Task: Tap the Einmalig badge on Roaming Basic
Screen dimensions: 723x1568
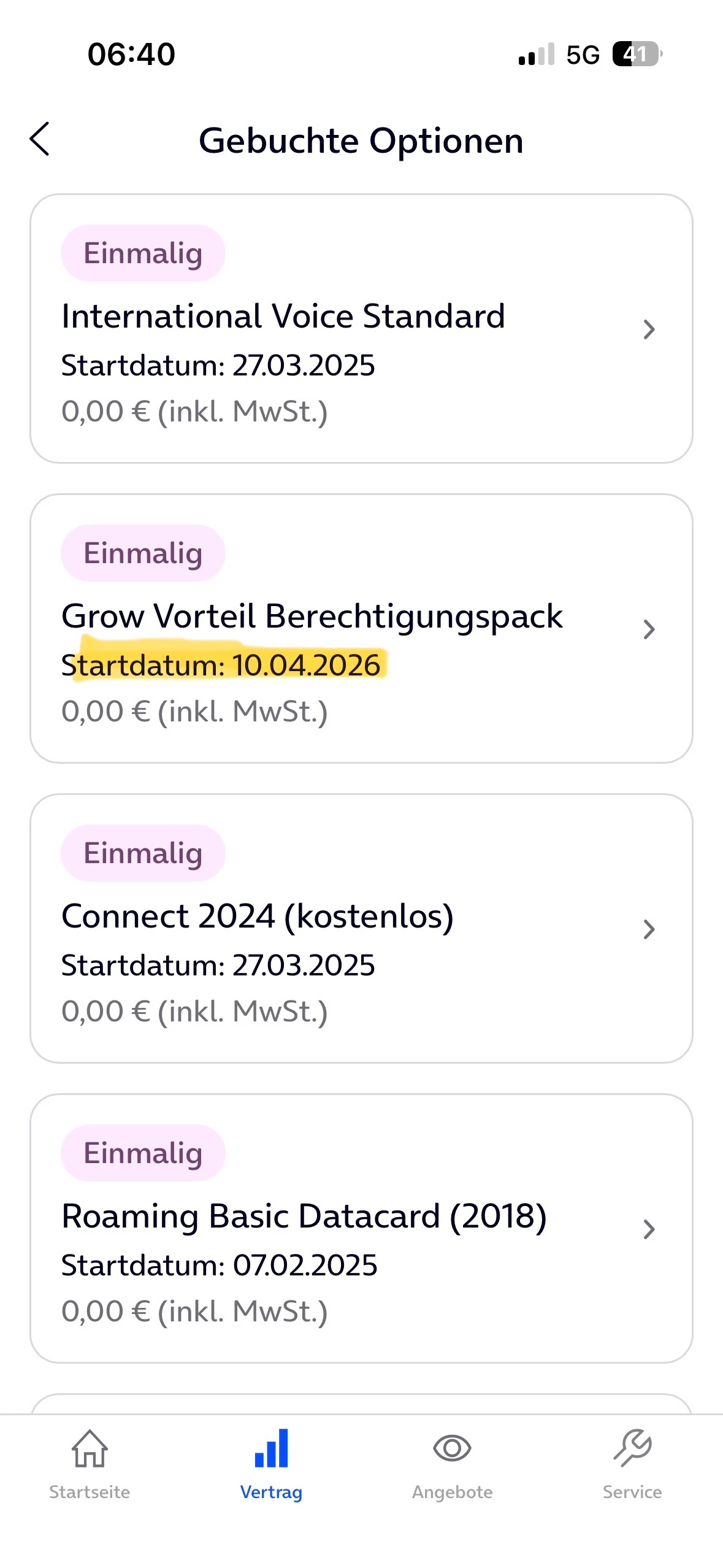Action: (x=143, y=1153)
